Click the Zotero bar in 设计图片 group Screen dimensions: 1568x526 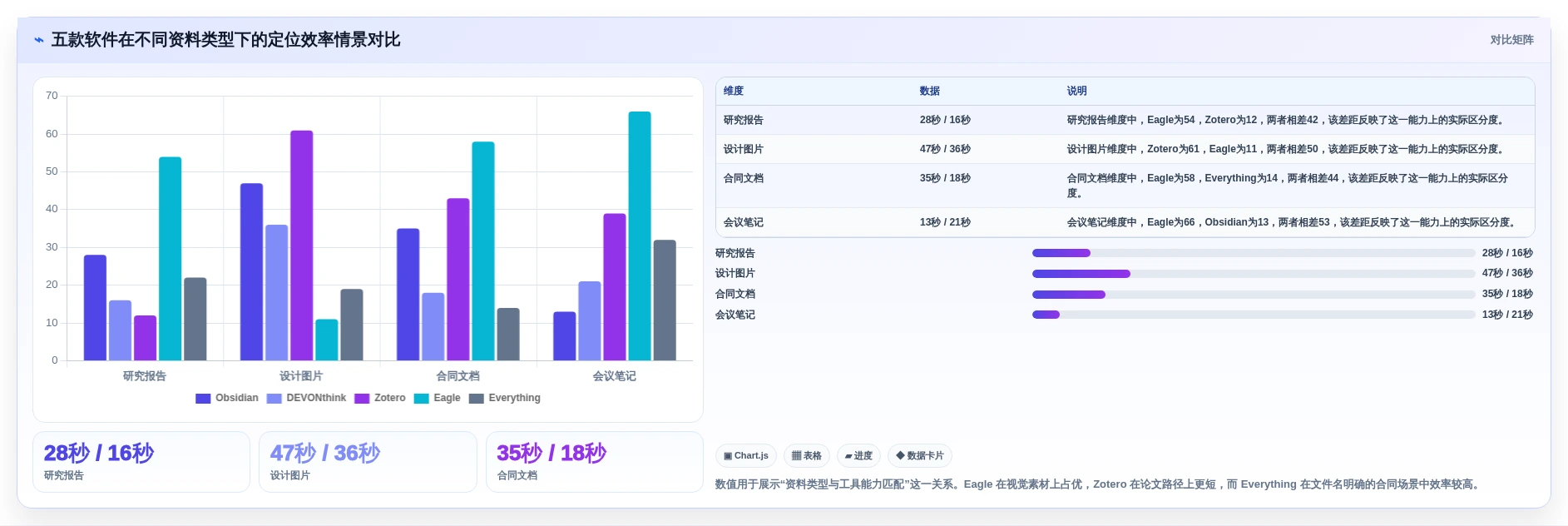pyautogui.click(x=302, y=246)
